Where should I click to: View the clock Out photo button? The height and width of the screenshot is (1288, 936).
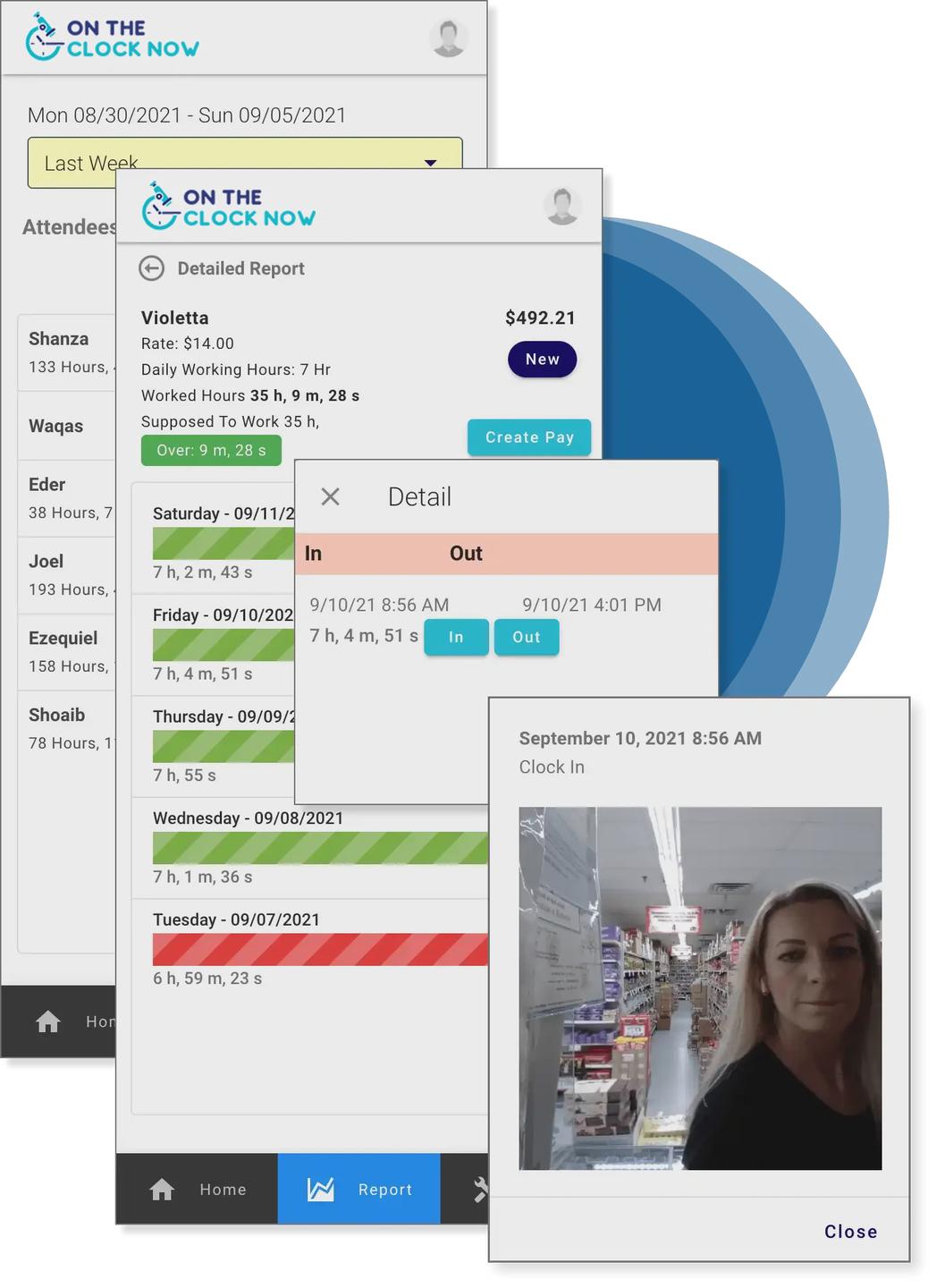(526, 637)
